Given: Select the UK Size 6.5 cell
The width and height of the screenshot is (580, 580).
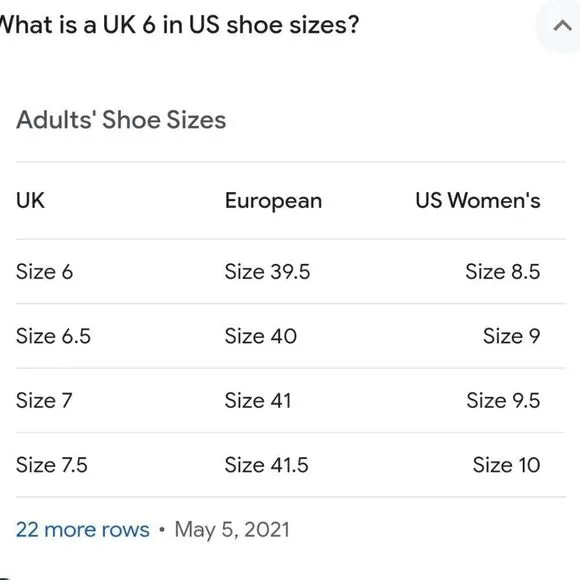Looking at the screenshot, I should coord(53,336).
